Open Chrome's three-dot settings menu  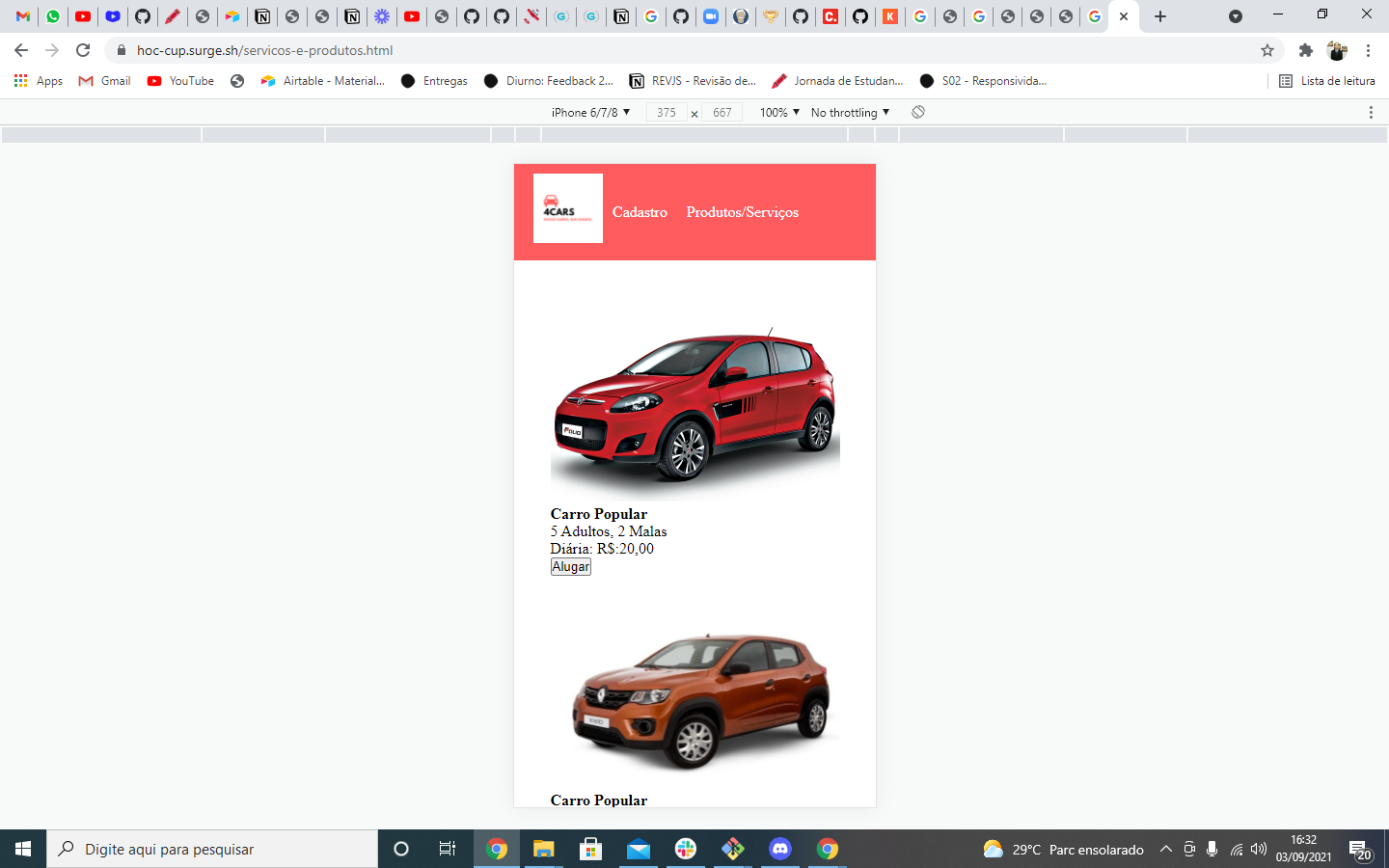pyautogui.click(x=1369, y=50)
